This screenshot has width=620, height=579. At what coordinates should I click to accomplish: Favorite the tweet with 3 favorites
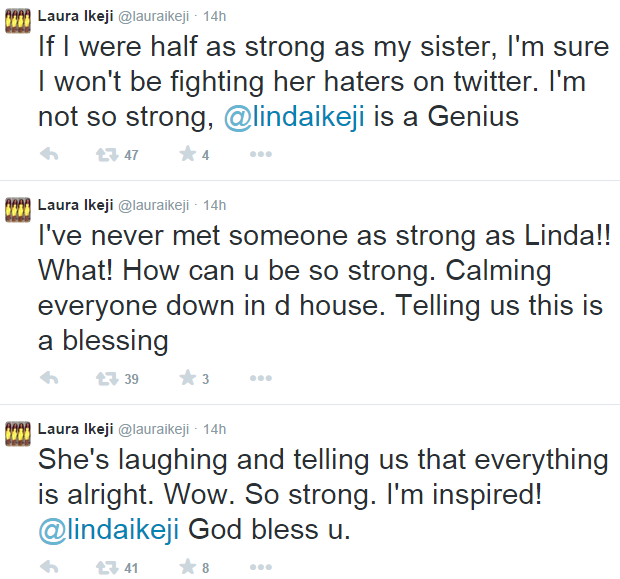[x=186, y=379]
